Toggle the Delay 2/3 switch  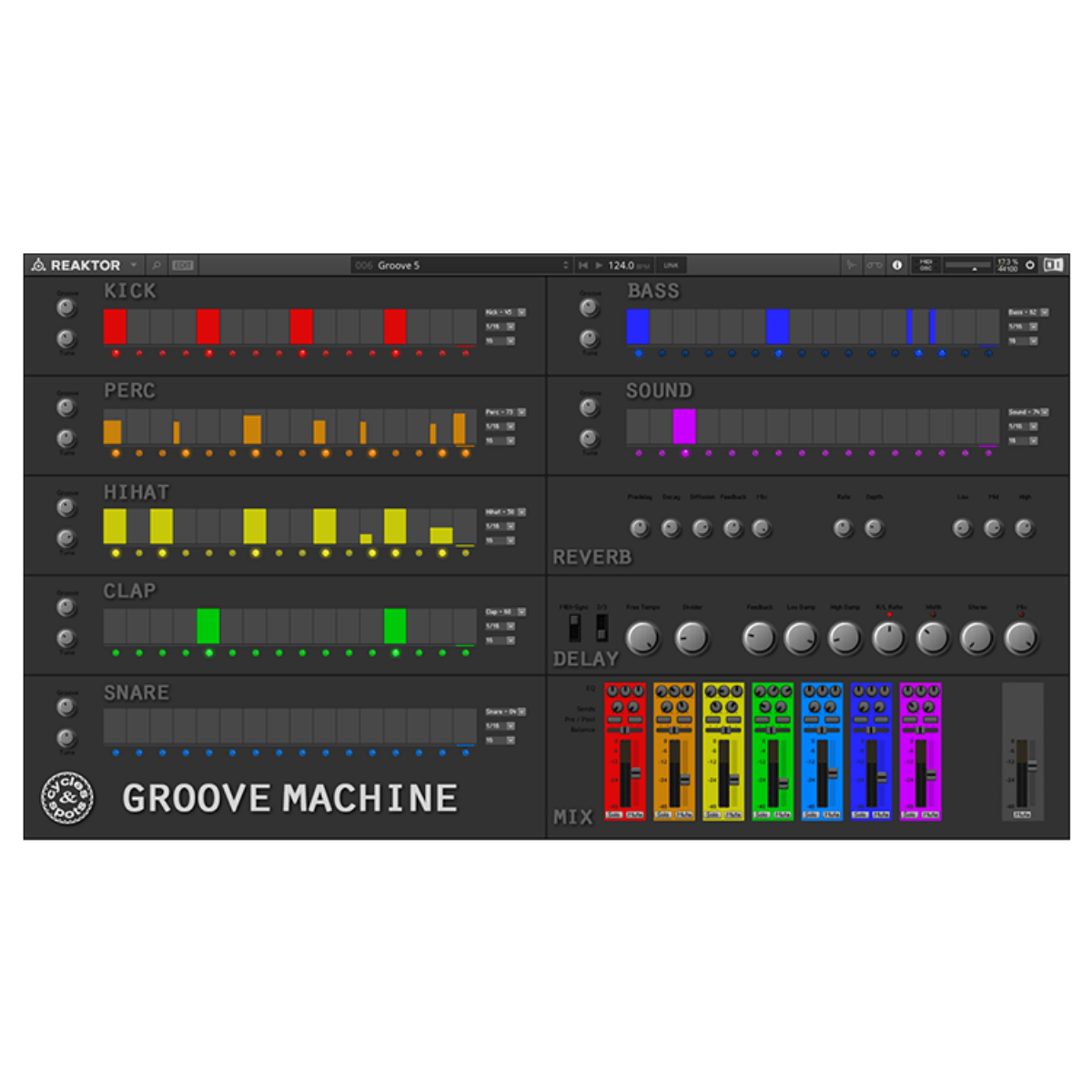[602, 626]
